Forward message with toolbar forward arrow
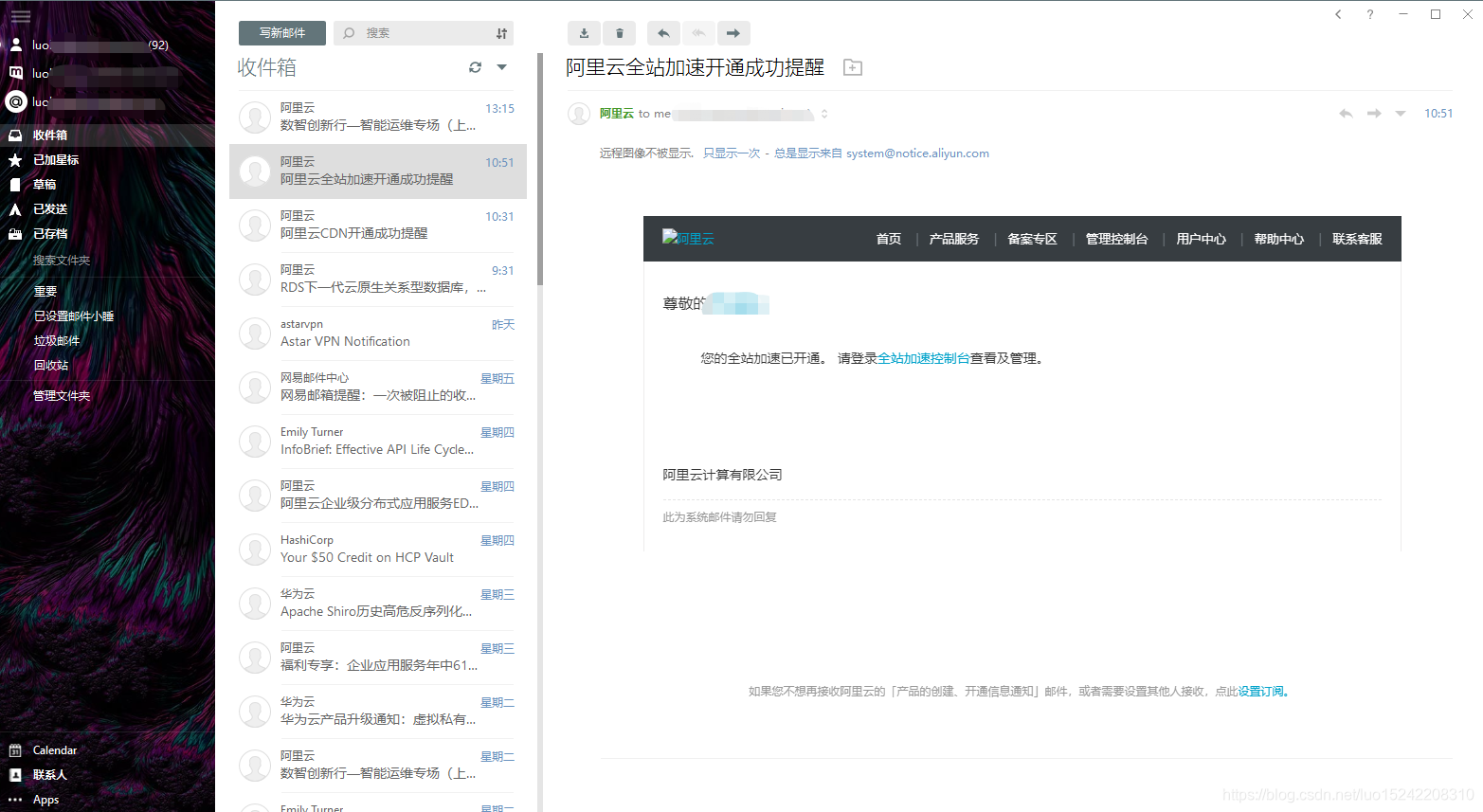Viewport: 1483px width, 812px height. pos(733,33)
